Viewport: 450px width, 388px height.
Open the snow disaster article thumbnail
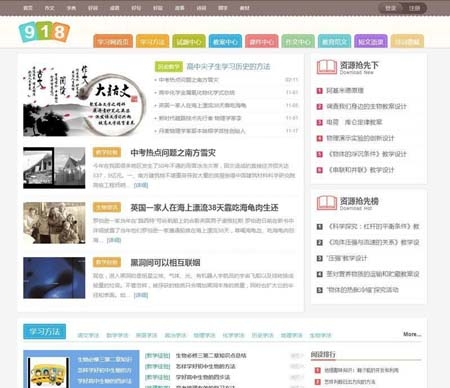click(54, 168)
